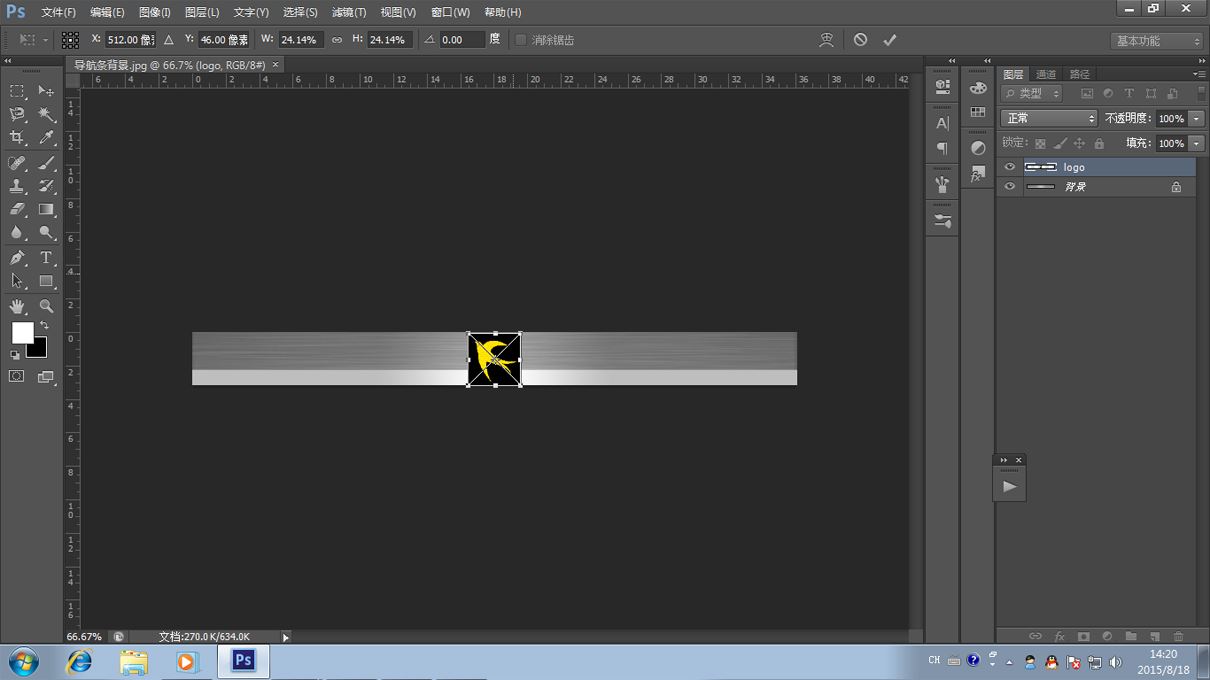Image resolution: width=1210 pixels, height=680 pixels.
Task: Click the rotation angle input field
Action: (462, 40)
